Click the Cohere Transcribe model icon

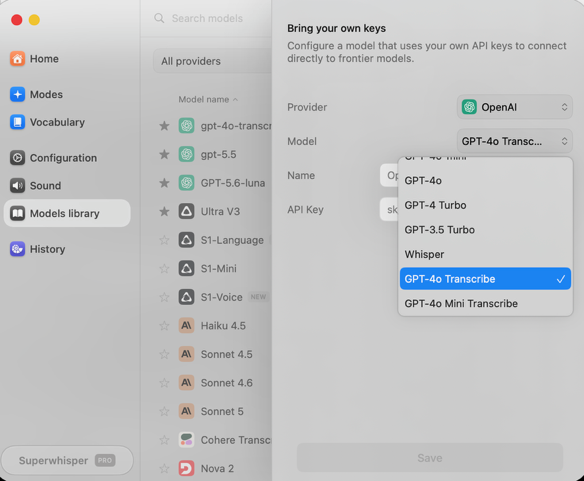point(186,440)
